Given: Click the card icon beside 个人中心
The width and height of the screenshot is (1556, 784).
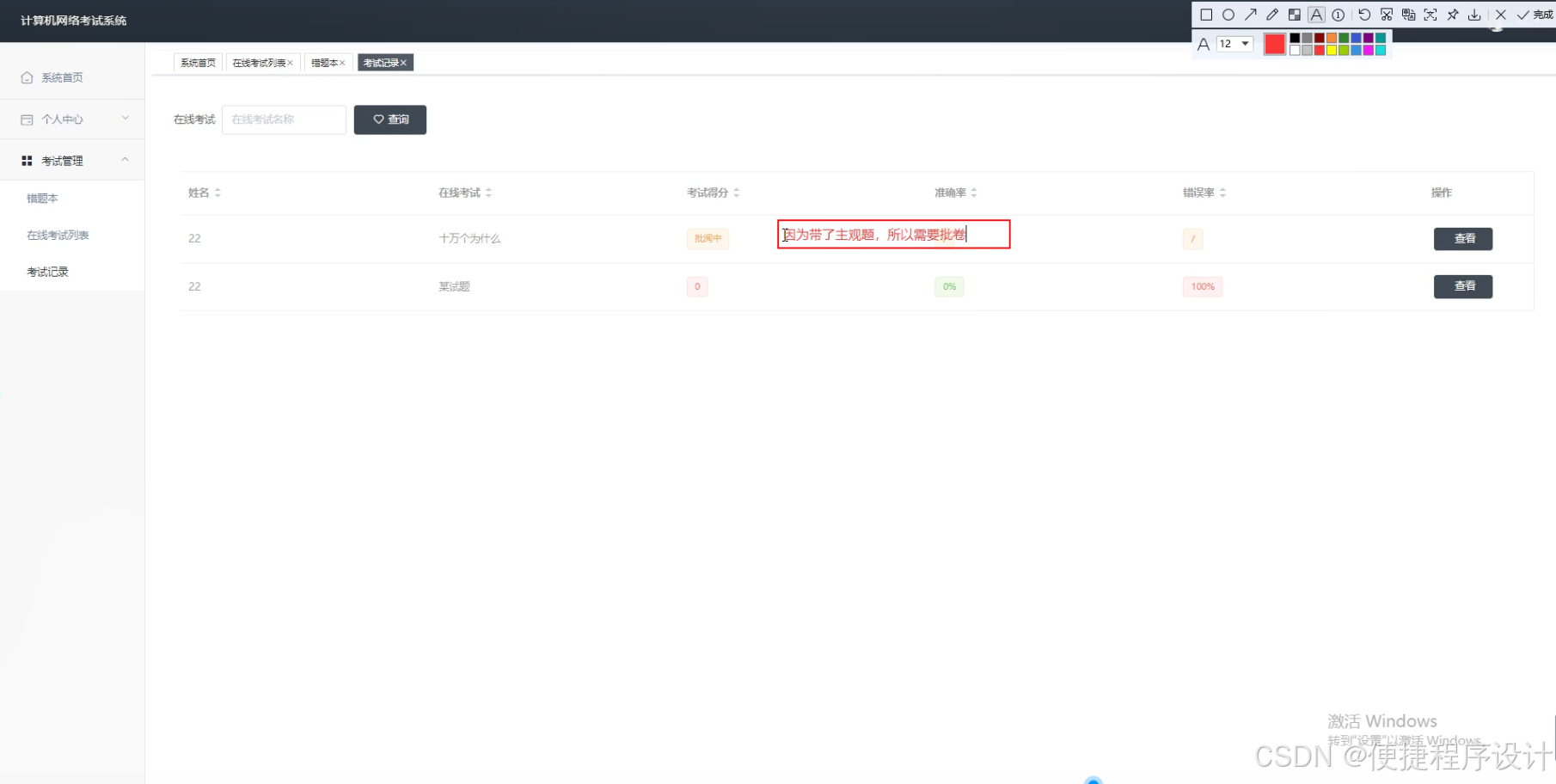Looking at the screenshot, I should coord(27,119).
